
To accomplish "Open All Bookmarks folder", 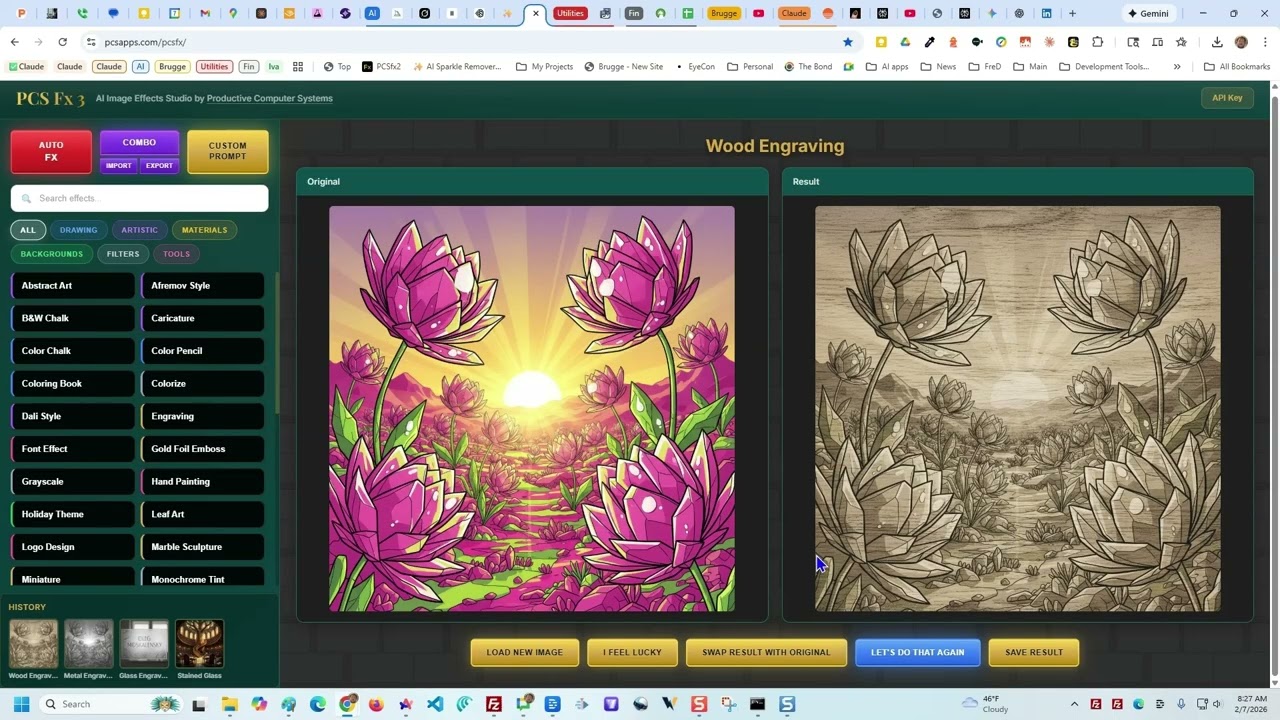I will [1237, 67].
